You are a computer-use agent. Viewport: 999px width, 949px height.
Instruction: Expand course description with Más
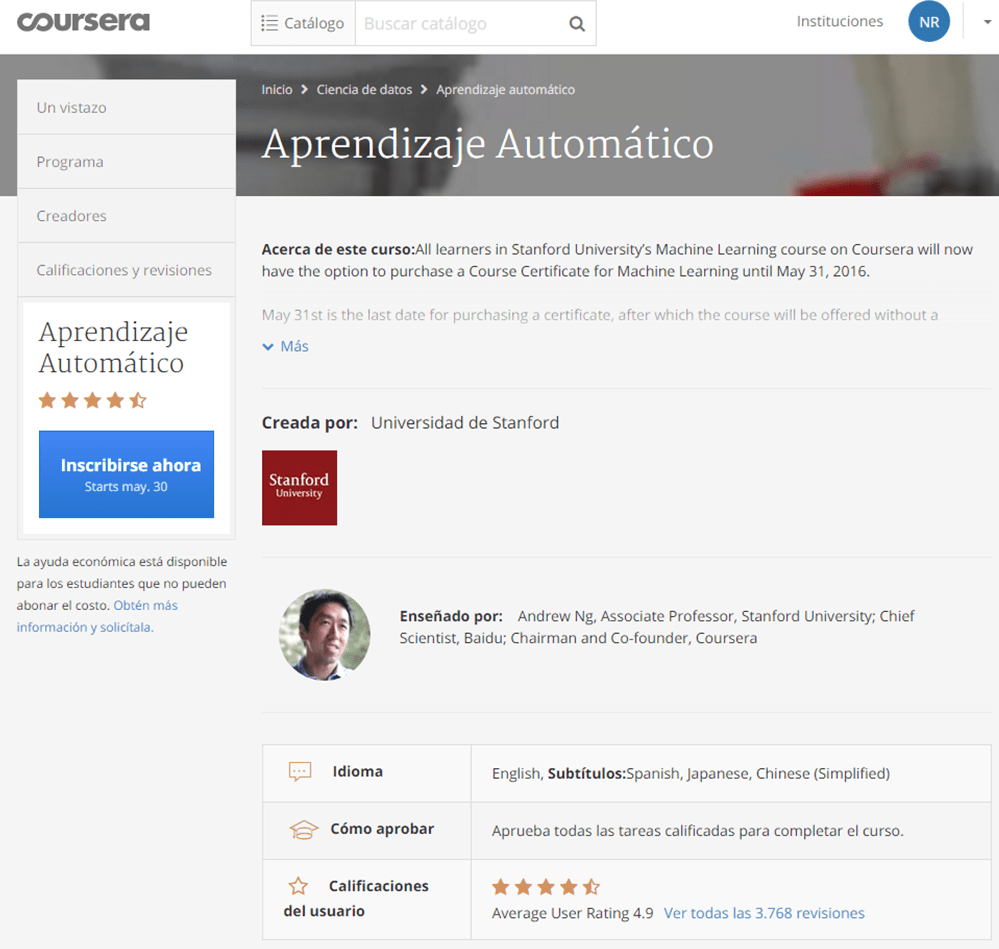click(x=285, y=346)
